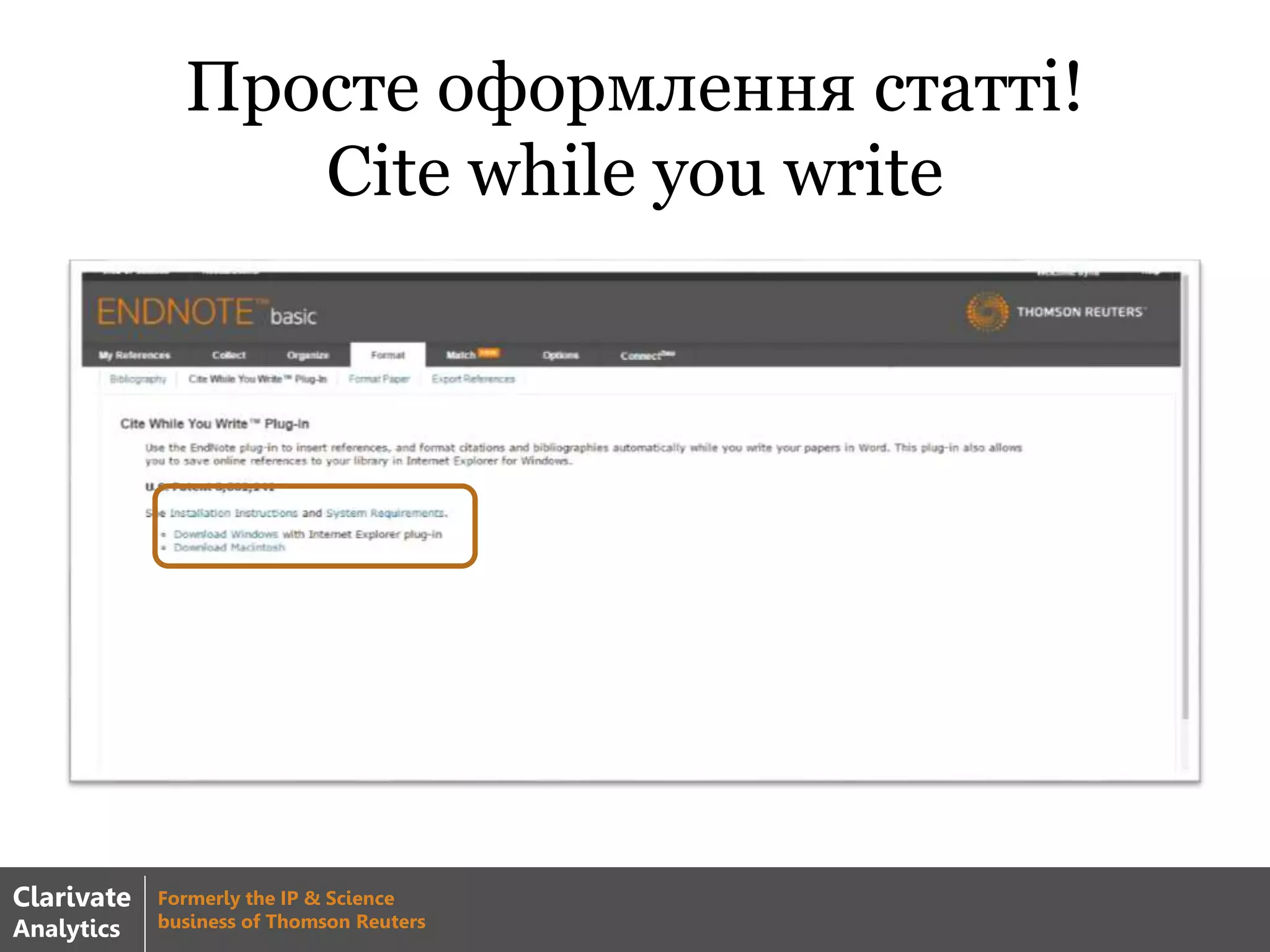Image resolution: width=1270 pixels, height=952 pixels.
Task: Switch to the Collect tab
Action: pos(229,355)
